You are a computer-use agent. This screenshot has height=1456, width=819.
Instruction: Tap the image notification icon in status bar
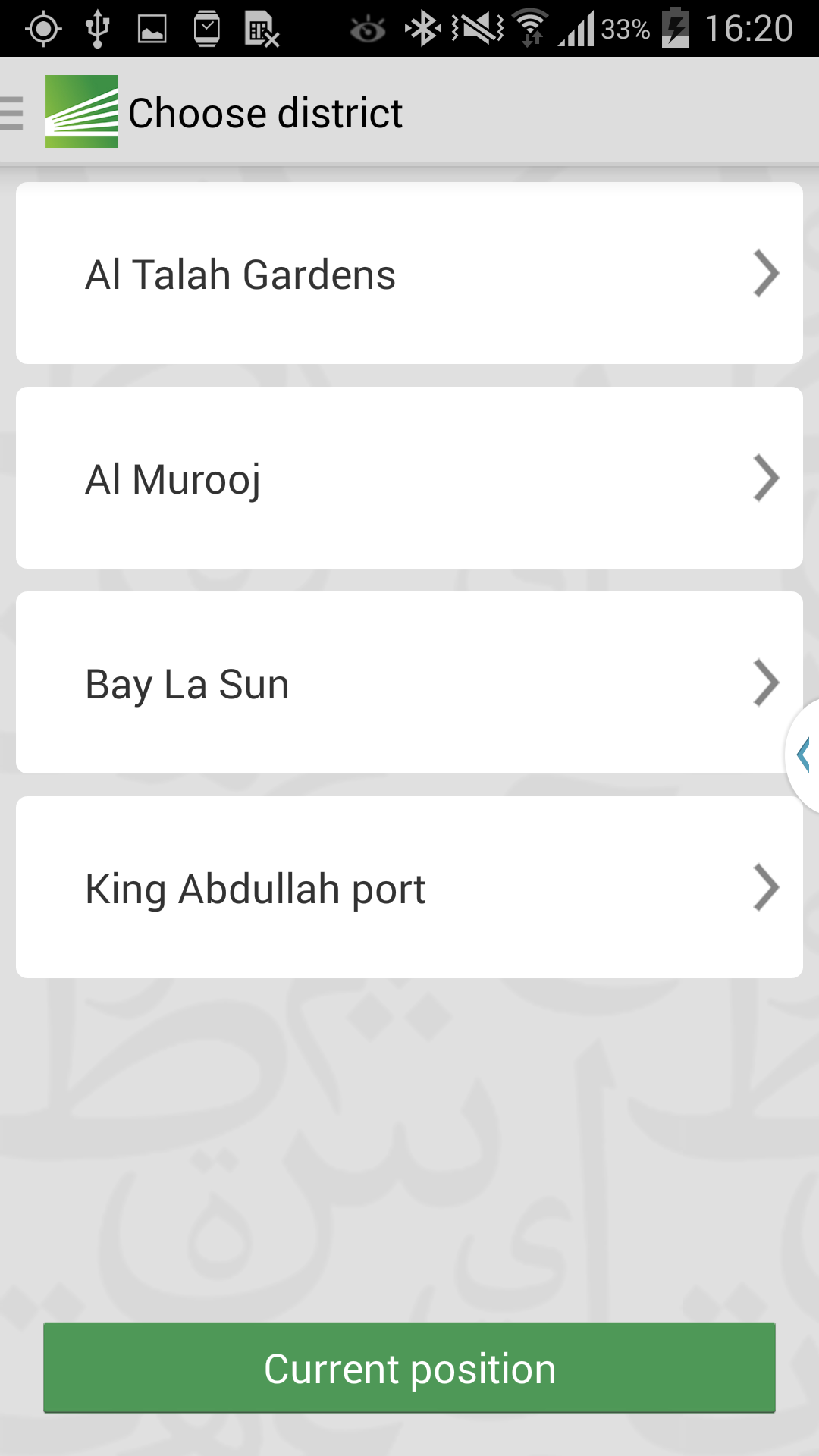152,30
